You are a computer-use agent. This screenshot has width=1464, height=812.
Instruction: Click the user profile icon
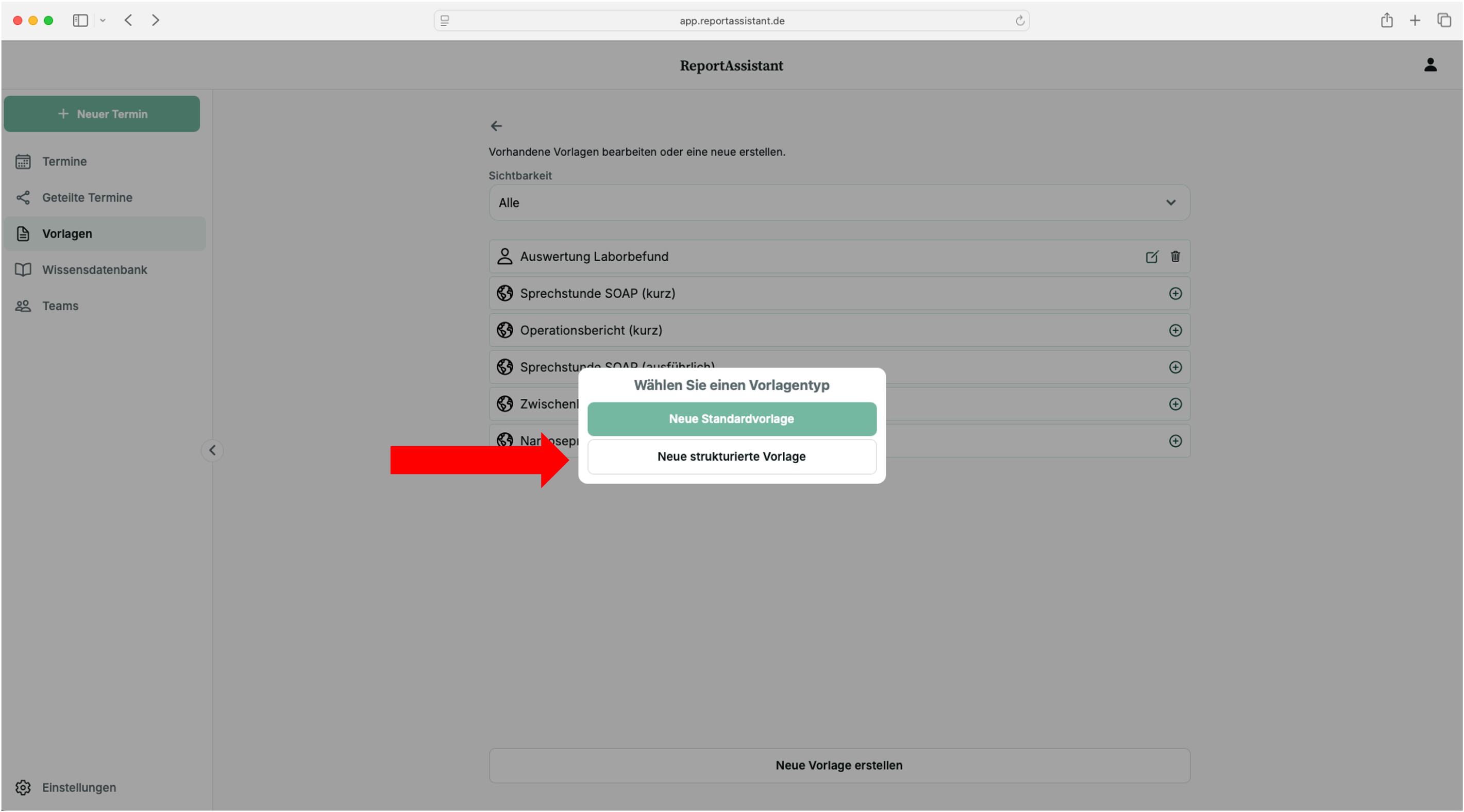[x=1430, y=65]
